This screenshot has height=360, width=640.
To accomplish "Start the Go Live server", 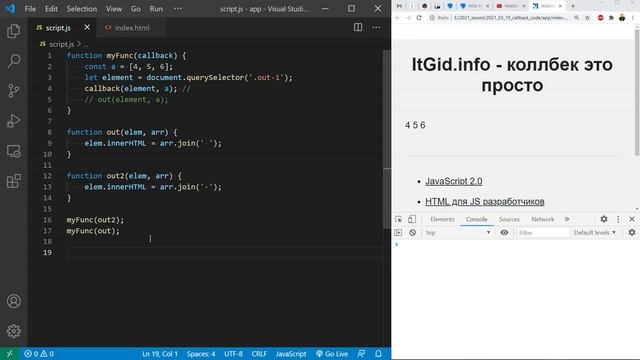I will [332, 353].
